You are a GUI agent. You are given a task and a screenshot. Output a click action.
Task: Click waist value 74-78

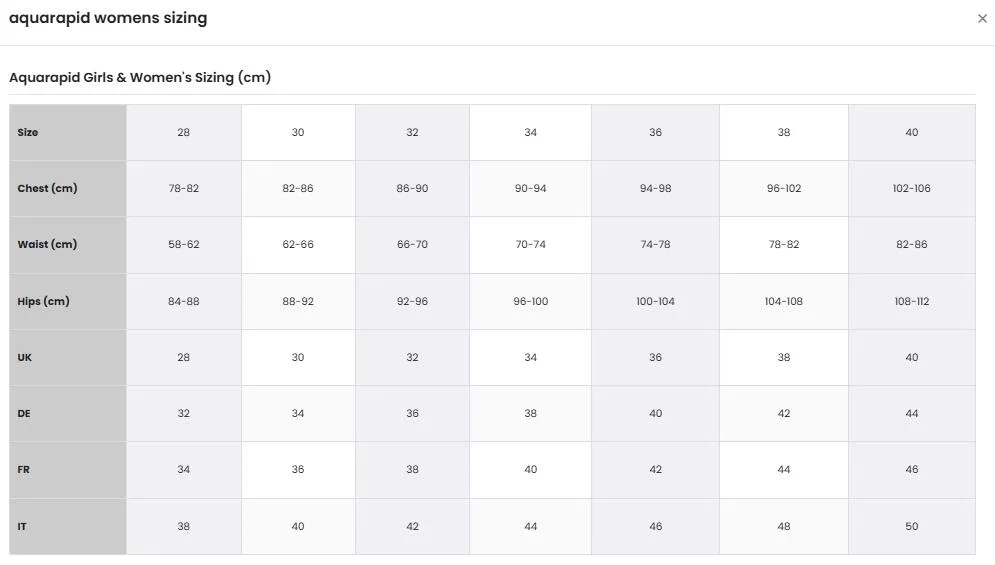click(656, 244)
